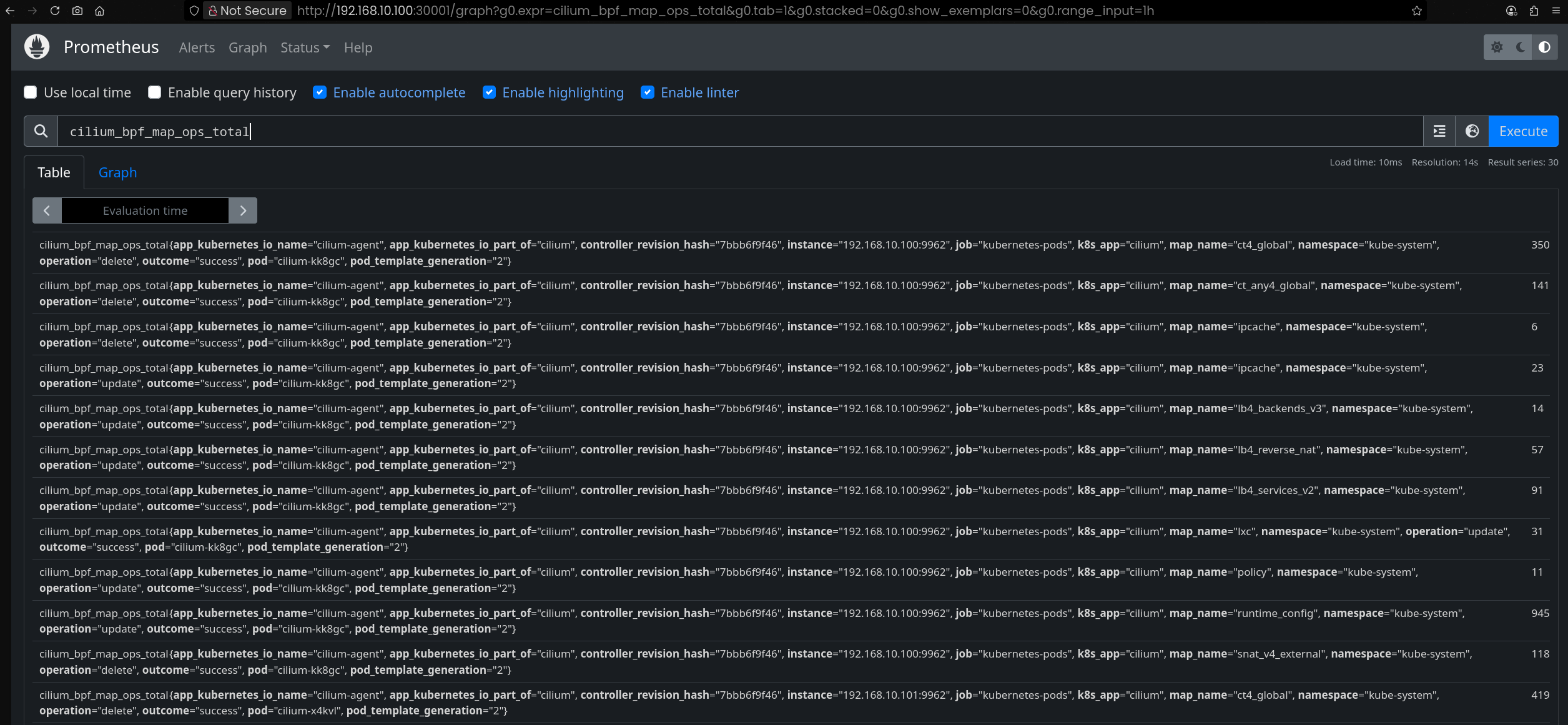Reload the page with the refresh icon
The image size is (1568, 725).
pyautogui.click(x=55, y=11)
